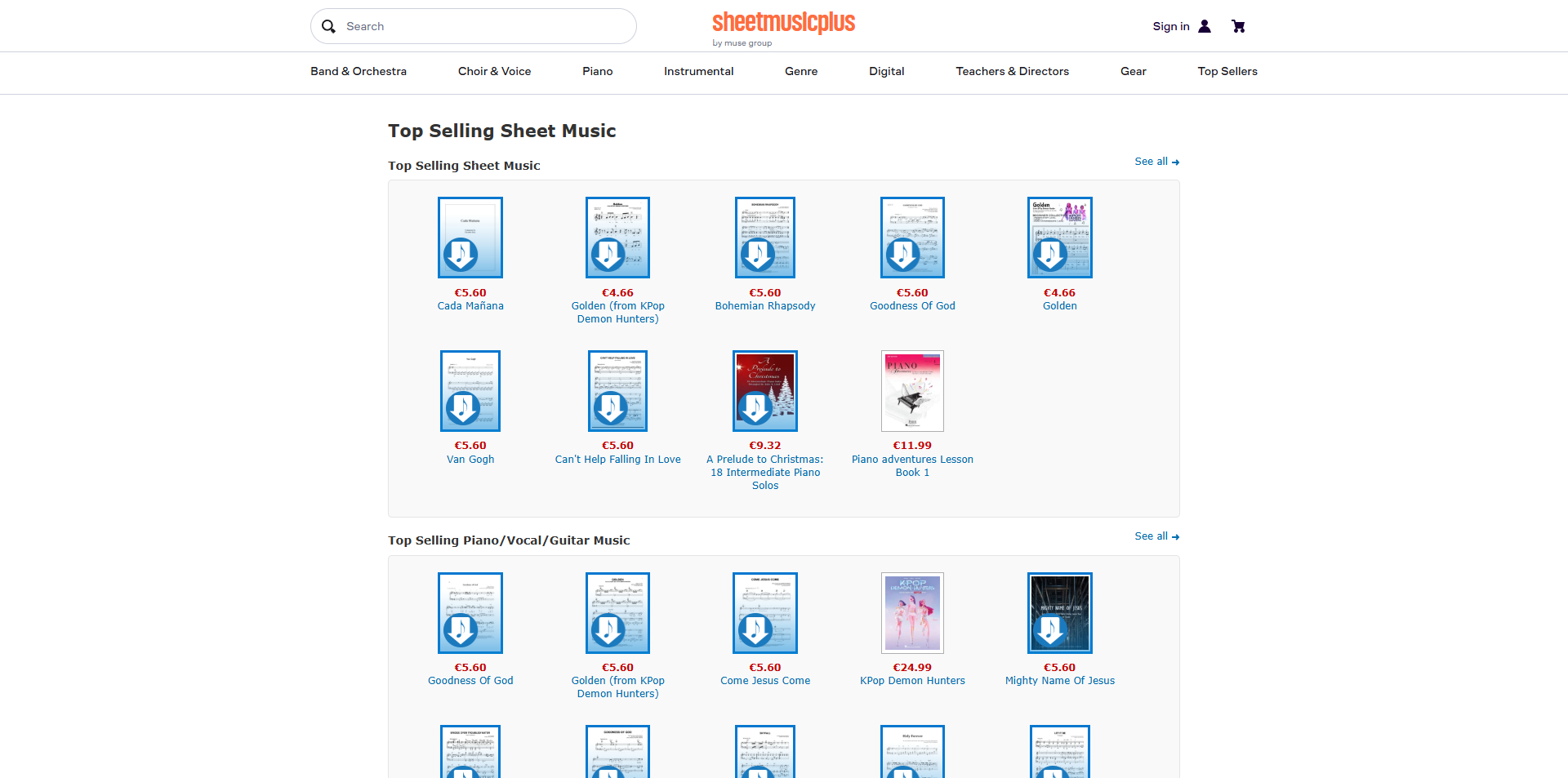Focus the Search input field

click(474, 26)
